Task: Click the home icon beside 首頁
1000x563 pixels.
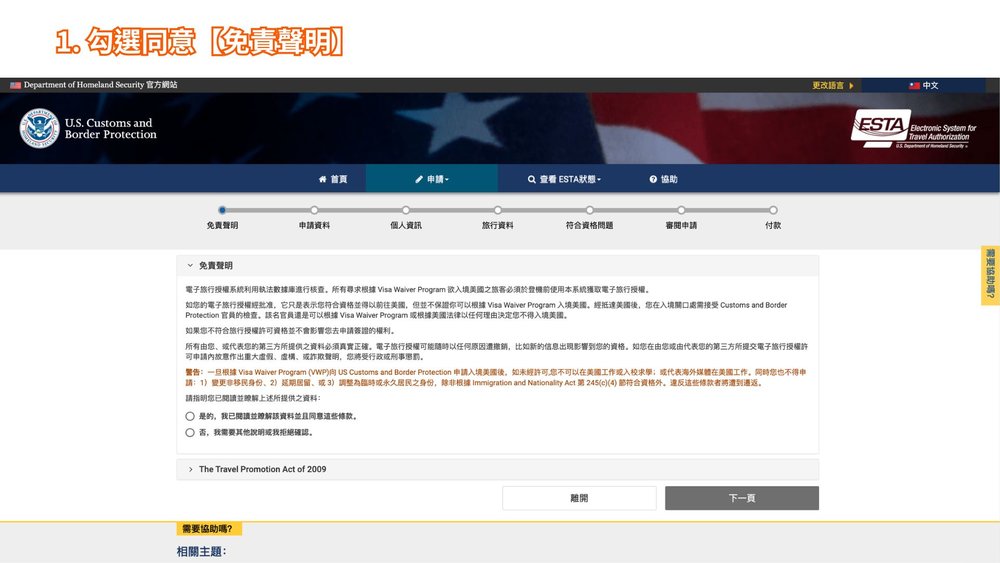Action: [x=323, y=179]
